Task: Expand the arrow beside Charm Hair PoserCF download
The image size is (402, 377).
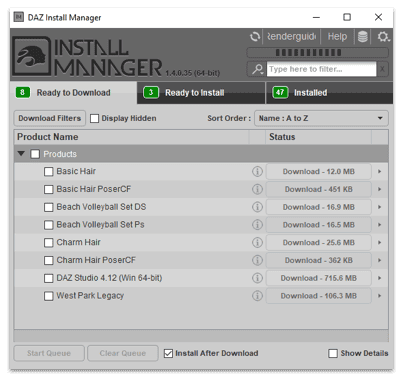Action: (x=380, y=260)
